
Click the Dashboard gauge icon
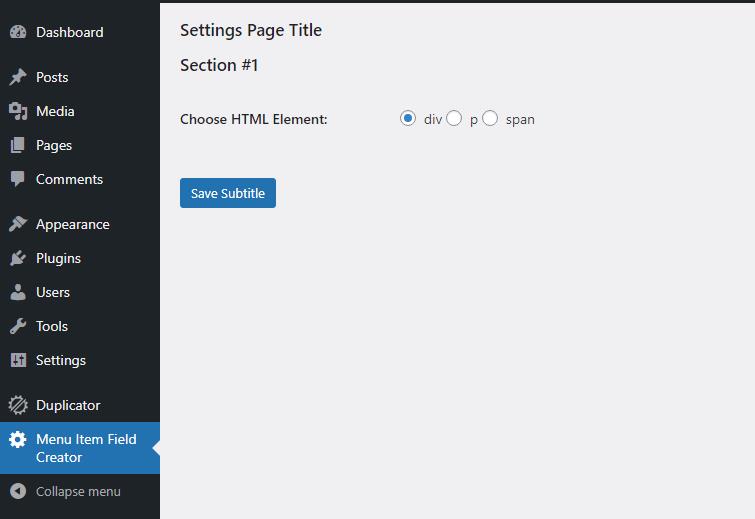point(18,32)
